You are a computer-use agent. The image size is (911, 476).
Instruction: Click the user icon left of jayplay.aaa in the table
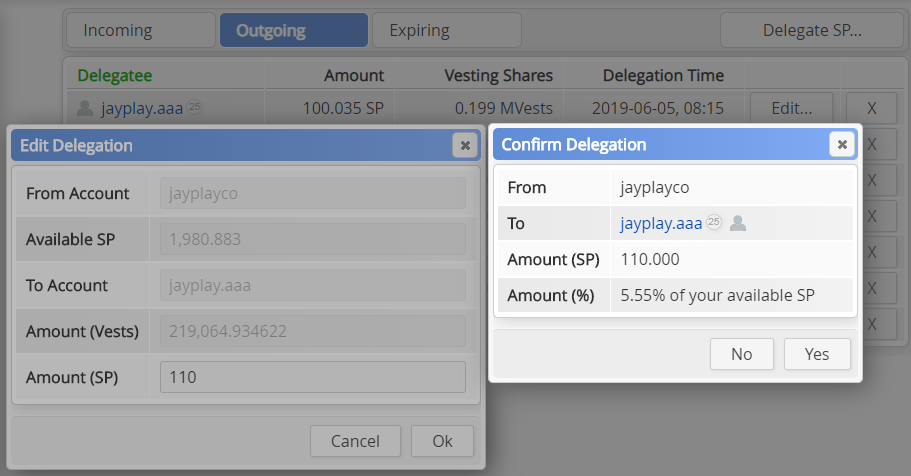click(86, 108)
